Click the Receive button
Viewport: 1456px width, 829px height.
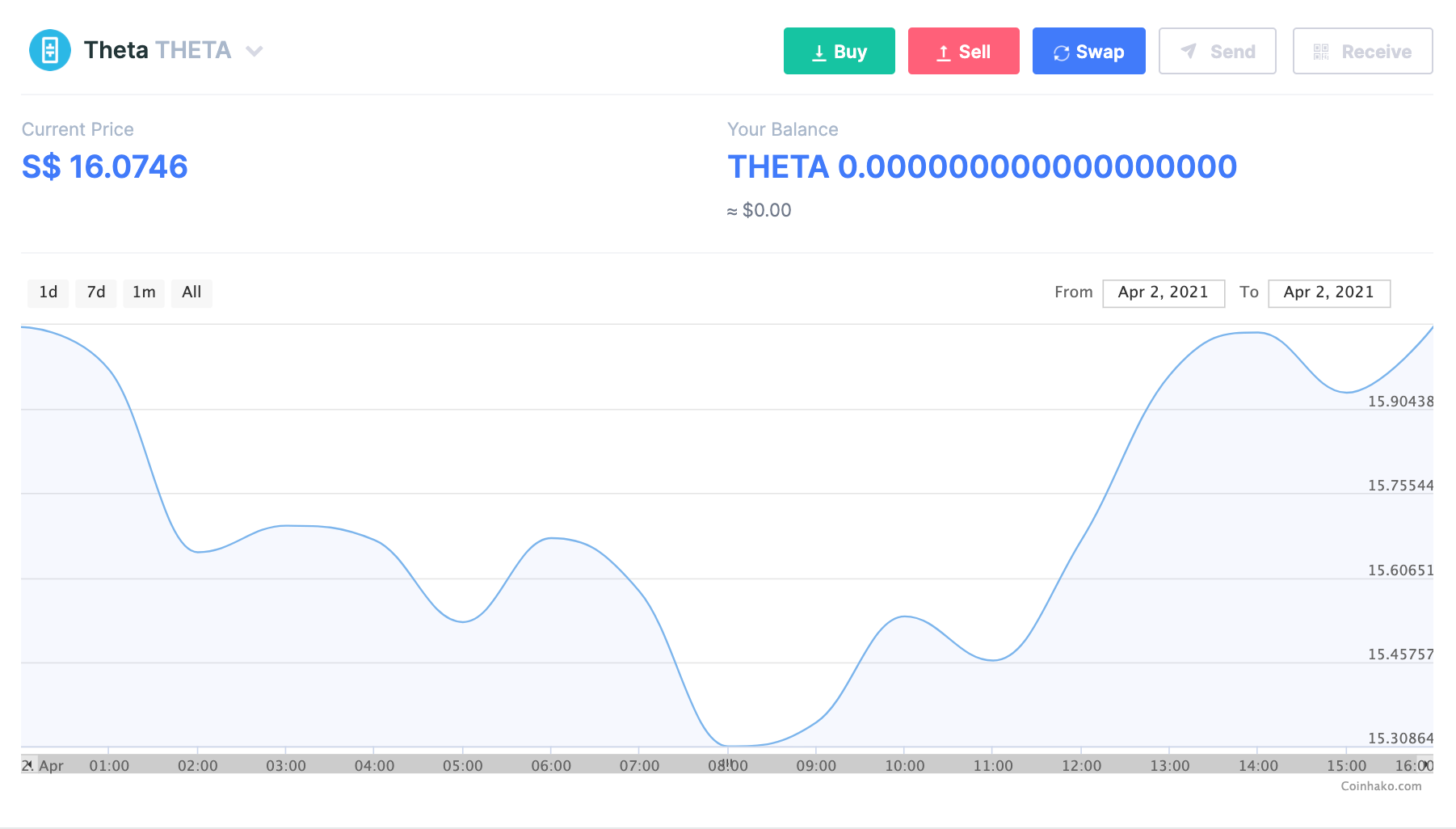1363,51
